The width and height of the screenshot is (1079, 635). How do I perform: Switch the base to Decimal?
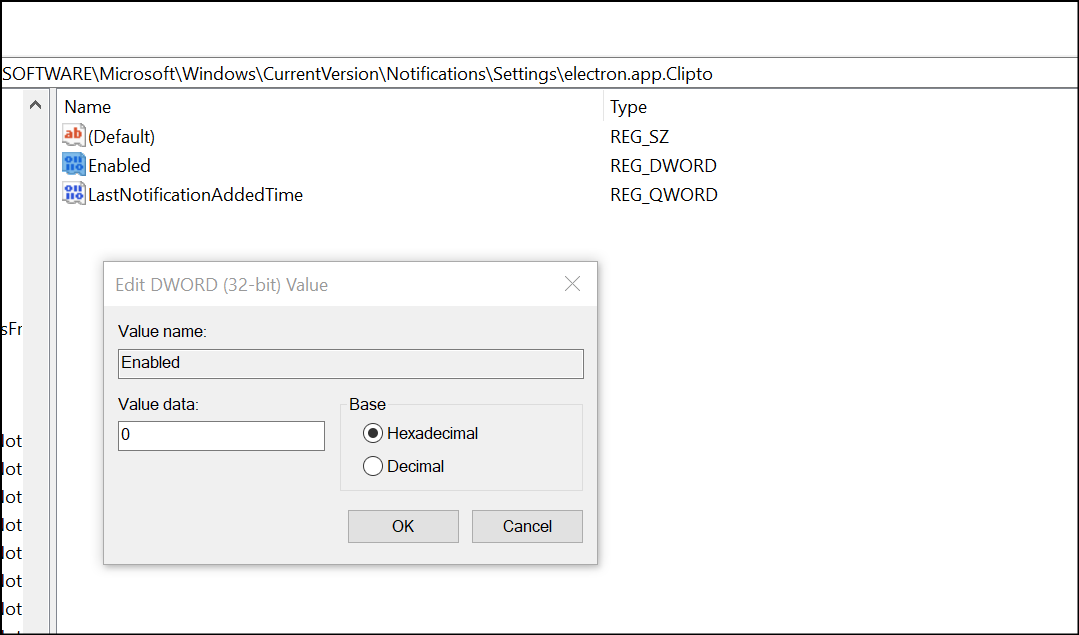coord(373,465)
